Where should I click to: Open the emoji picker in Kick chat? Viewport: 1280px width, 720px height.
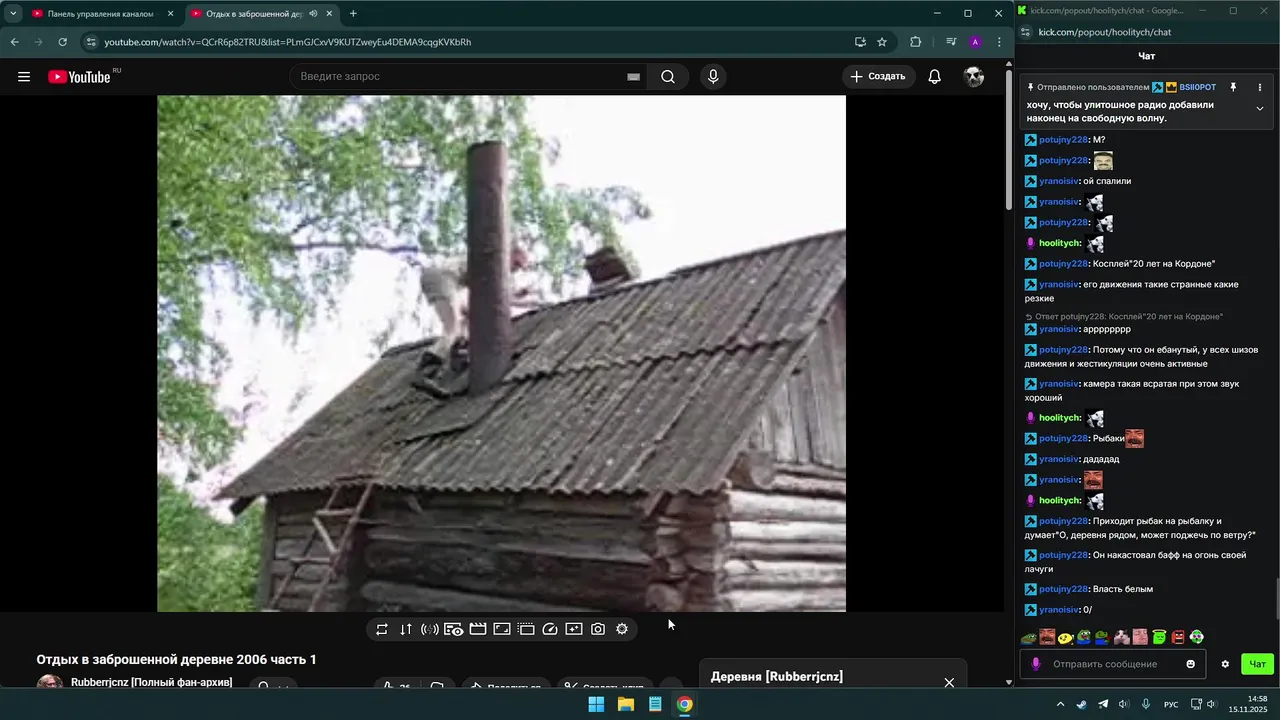(1190, 664)
